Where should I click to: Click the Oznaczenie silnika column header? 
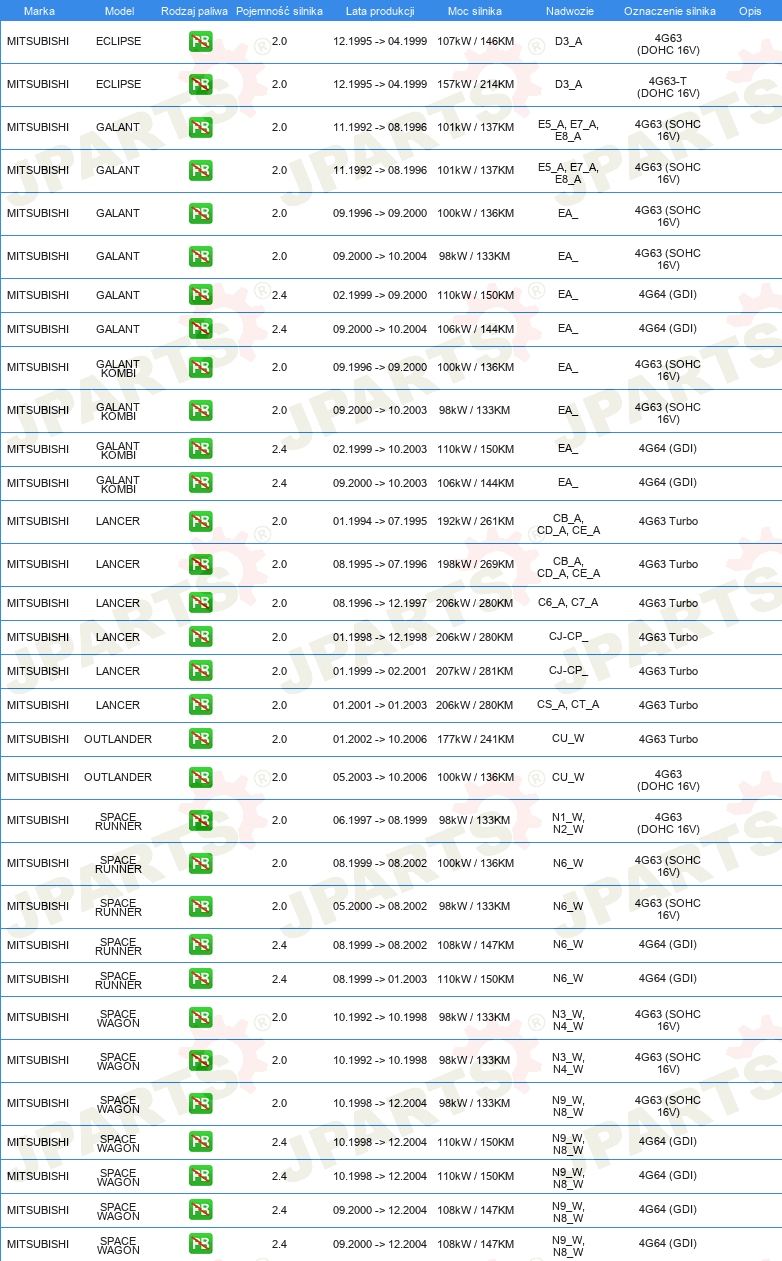(669, 11)
